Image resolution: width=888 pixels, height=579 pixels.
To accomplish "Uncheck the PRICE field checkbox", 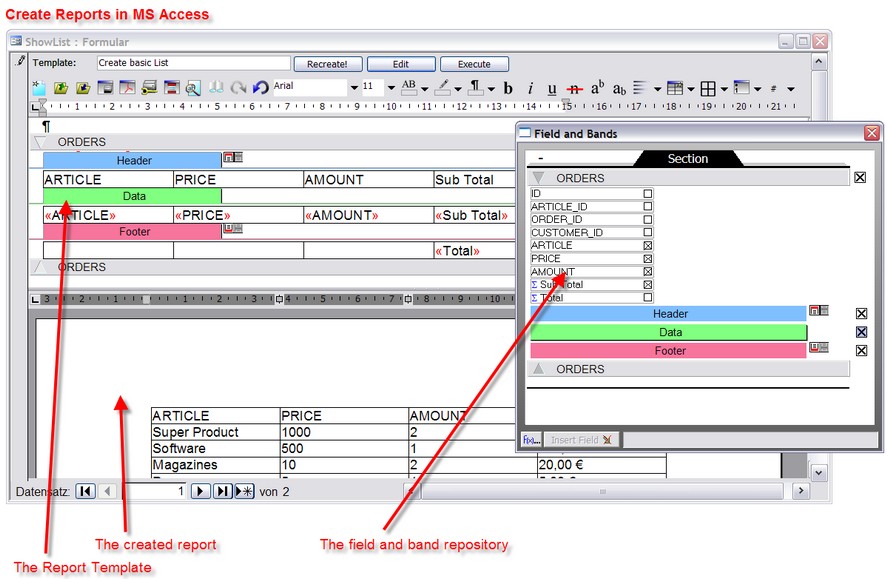I will point(648,259).
